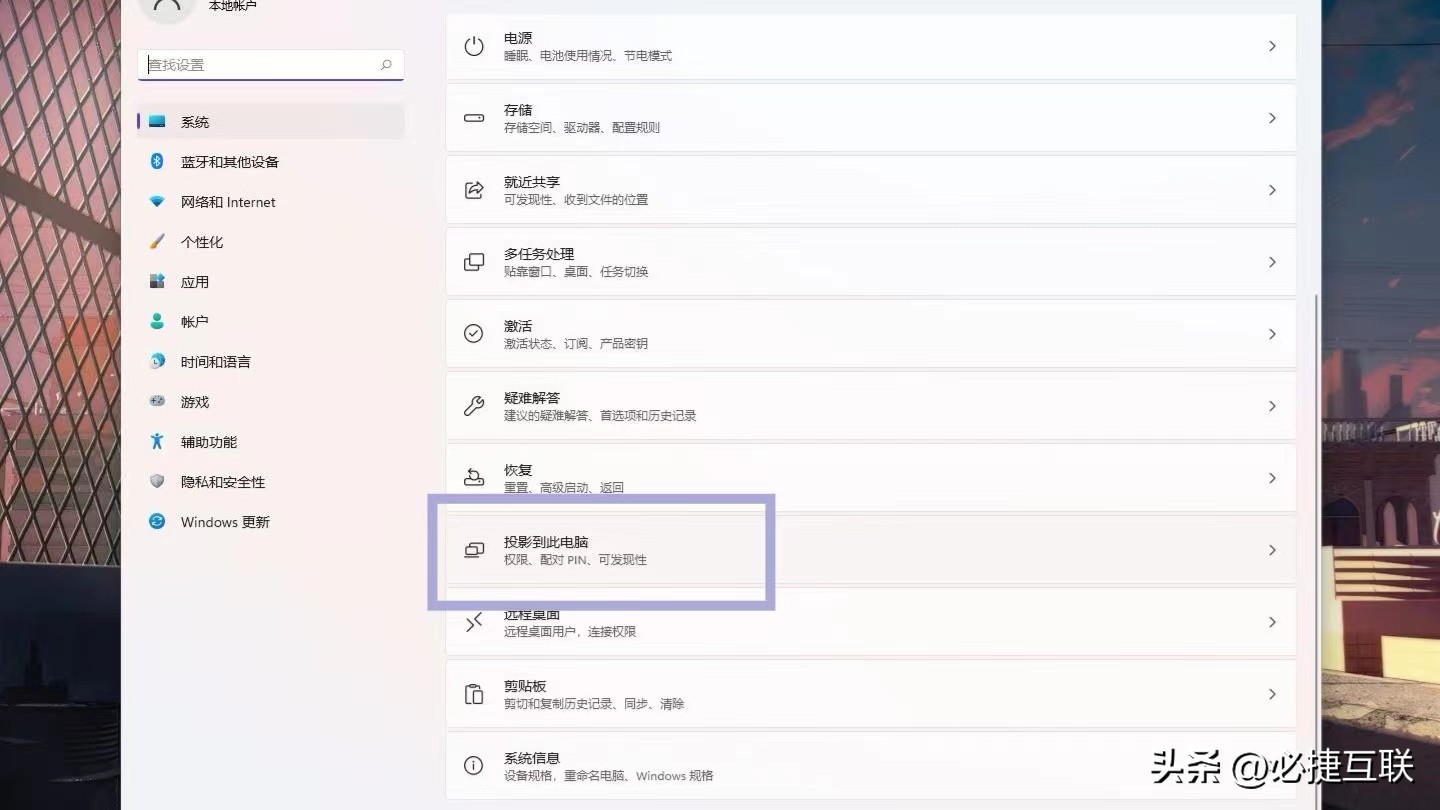Open 个性化 via its paintbrush icon
Screen dimensions: 1440x810
click(157, 241)
